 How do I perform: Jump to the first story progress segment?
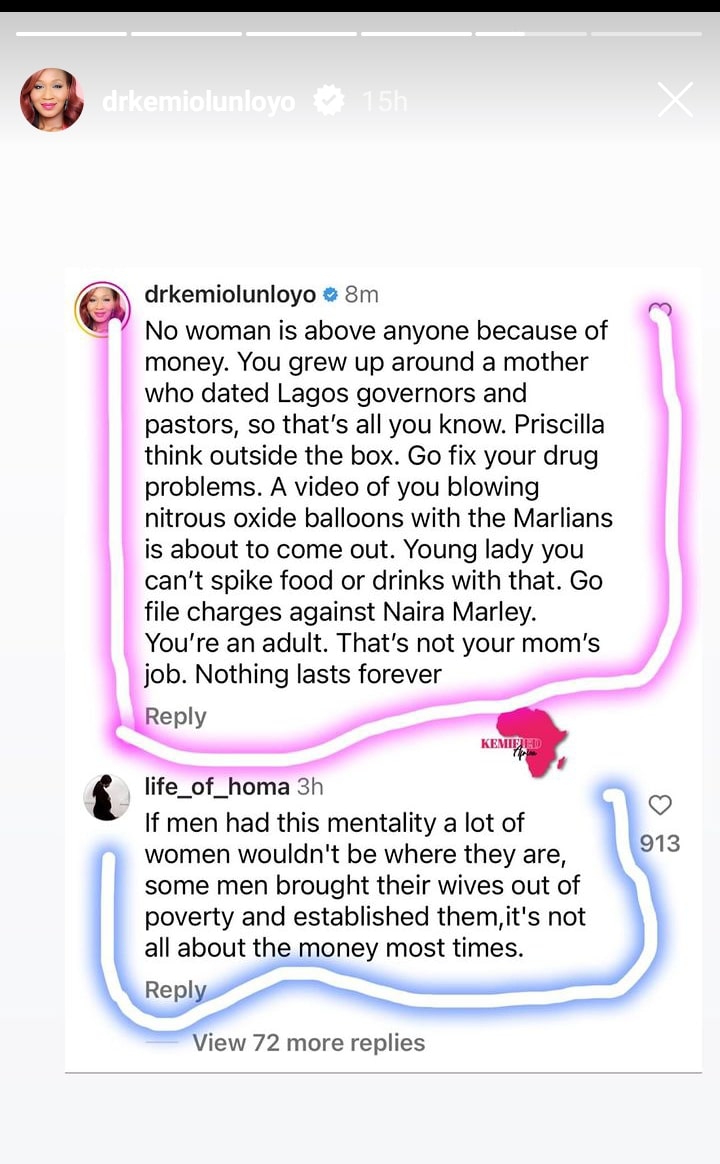[x=71, y=34]
